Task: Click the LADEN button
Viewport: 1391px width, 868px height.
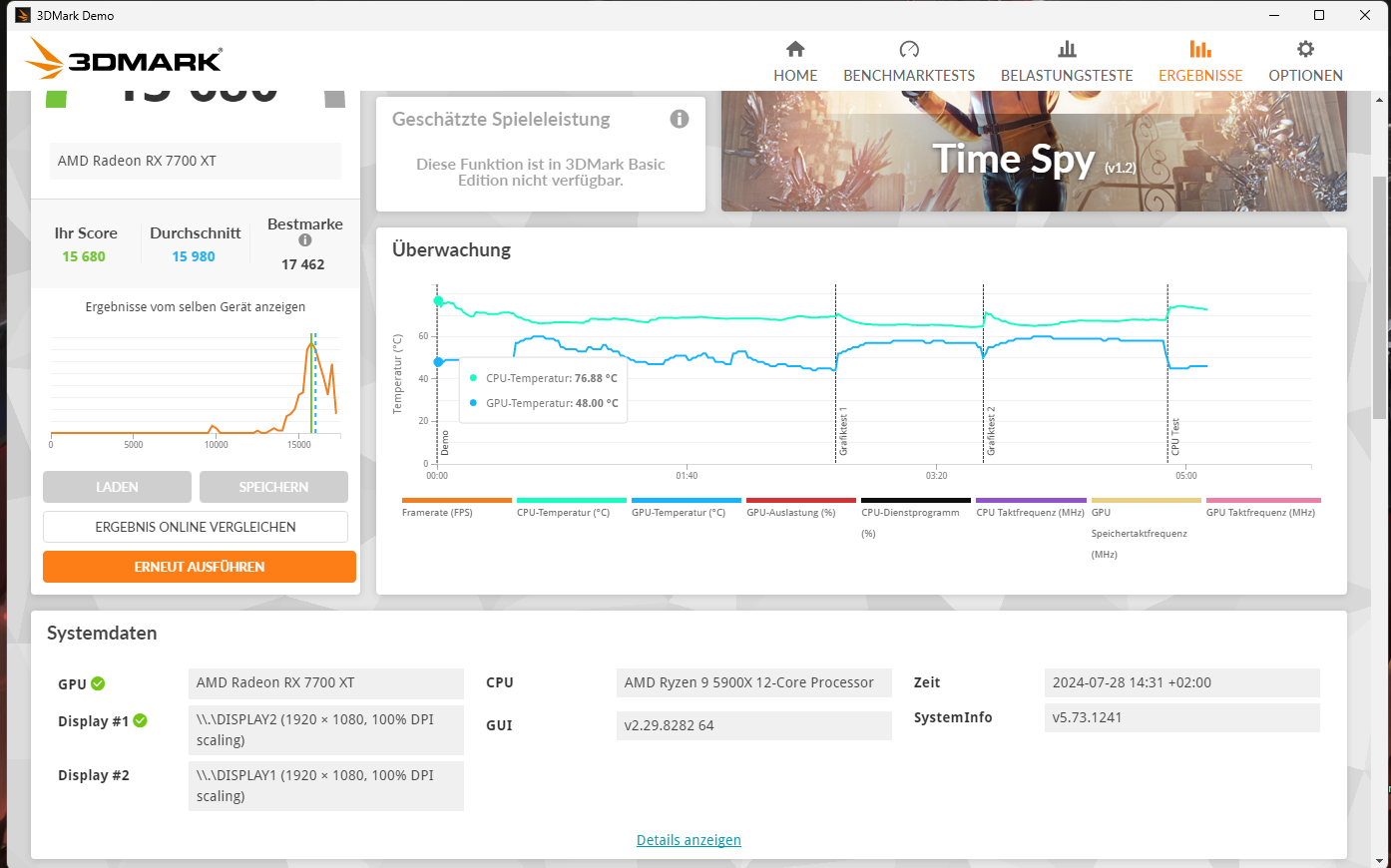Action: pos(117,487)
